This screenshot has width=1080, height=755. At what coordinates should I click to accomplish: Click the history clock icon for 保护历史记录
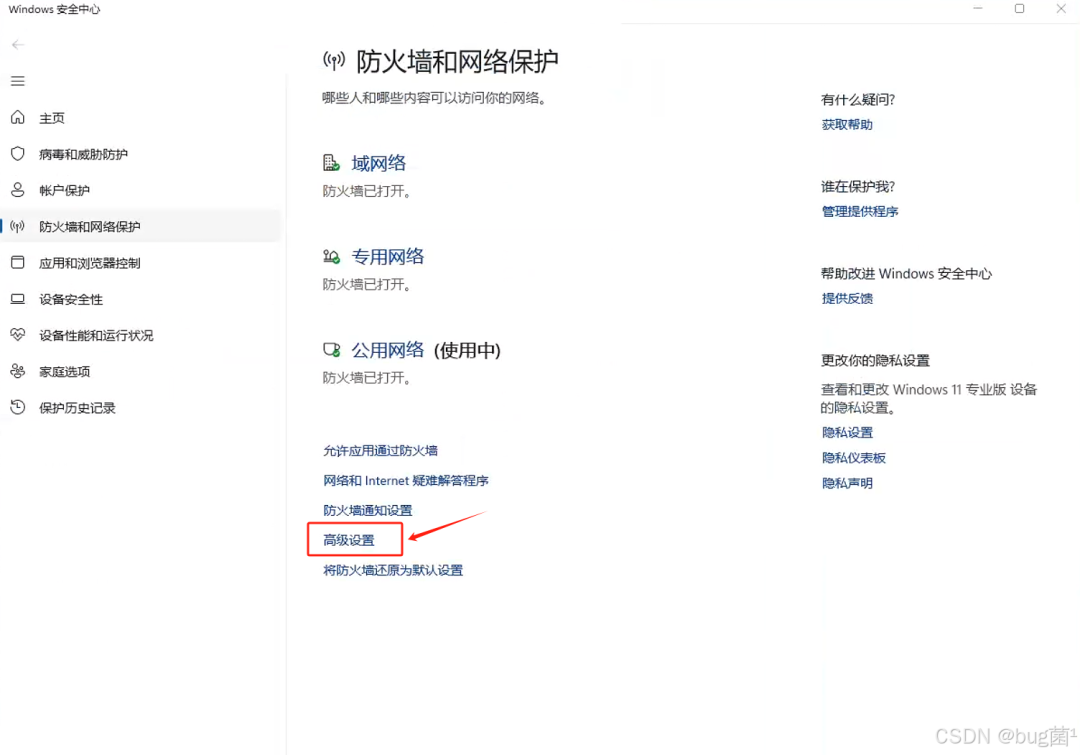[x=18, y=407]
